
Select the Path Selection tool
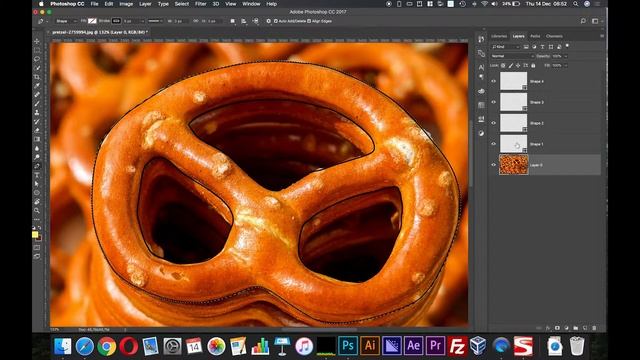(x=37, y=184)
